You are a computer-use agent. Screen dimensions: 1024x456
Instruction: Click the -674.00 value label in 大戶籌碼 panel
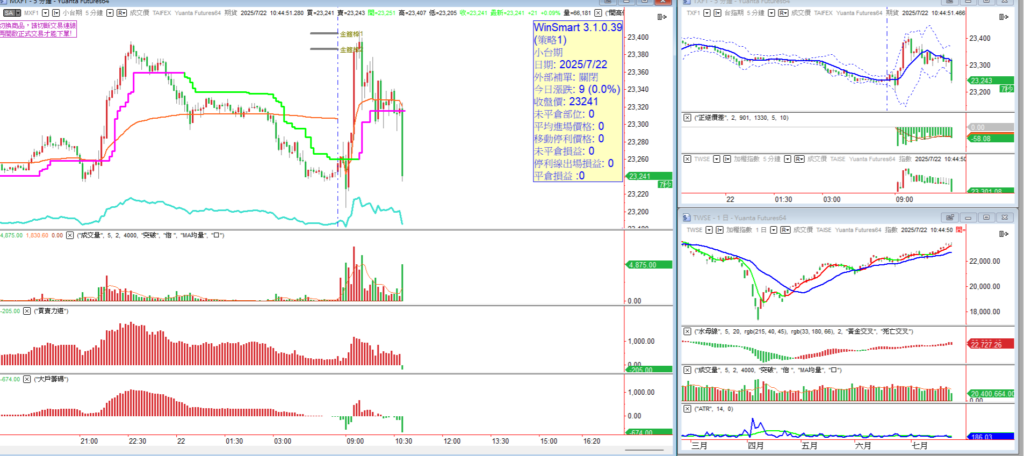pyautogui.click(x=649, y=432)
